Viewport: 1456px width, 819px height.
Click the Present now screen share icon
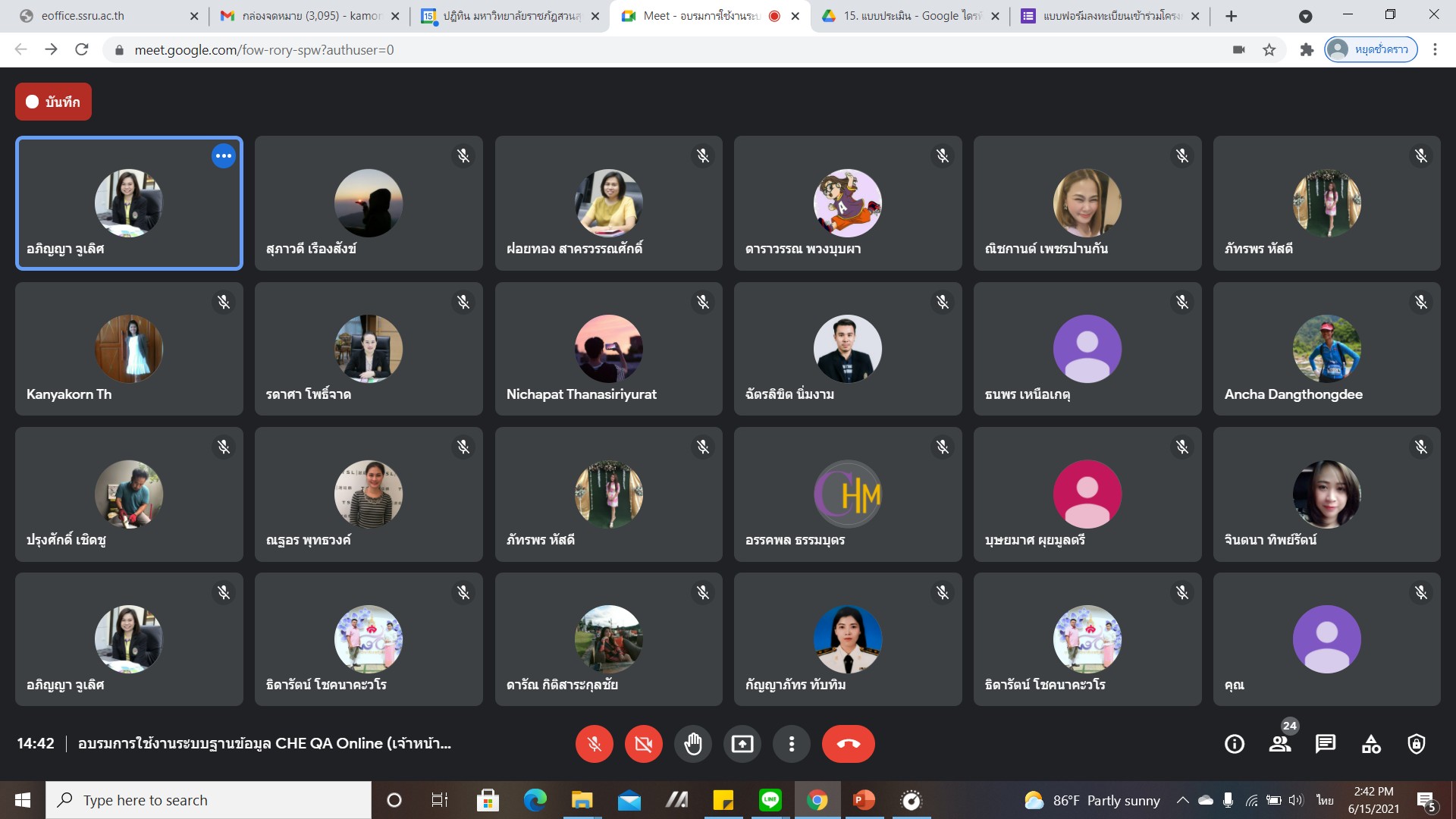point(742,744)
